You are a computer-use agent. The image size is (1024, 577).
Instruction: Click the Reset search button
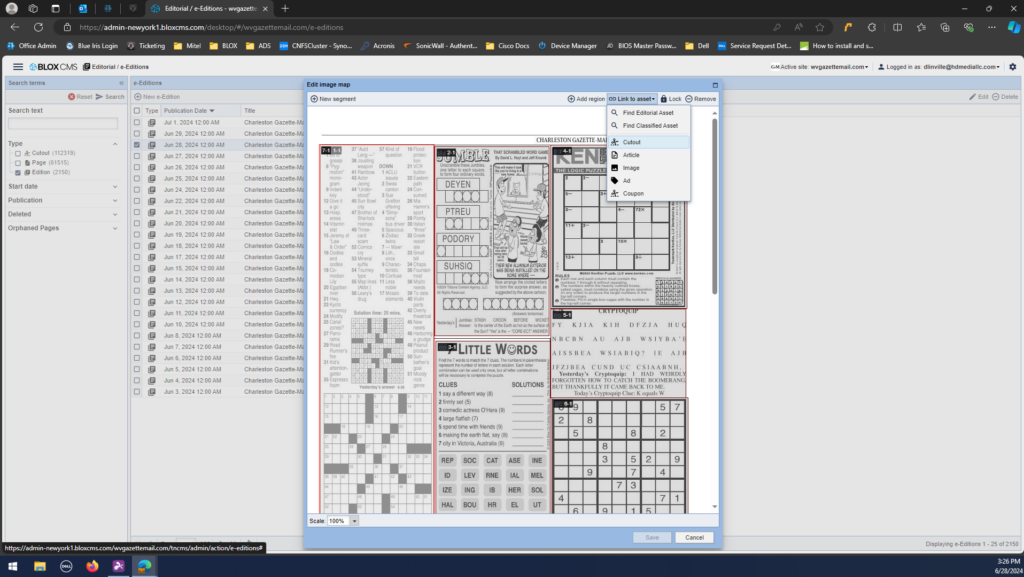click(80, 97)
